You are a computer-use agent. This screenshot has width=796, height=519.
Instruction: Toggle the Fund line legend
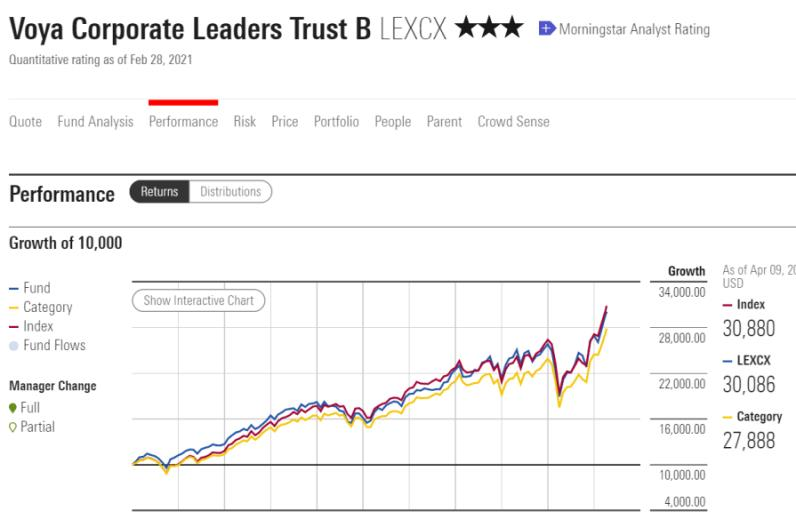coord(30,288)
